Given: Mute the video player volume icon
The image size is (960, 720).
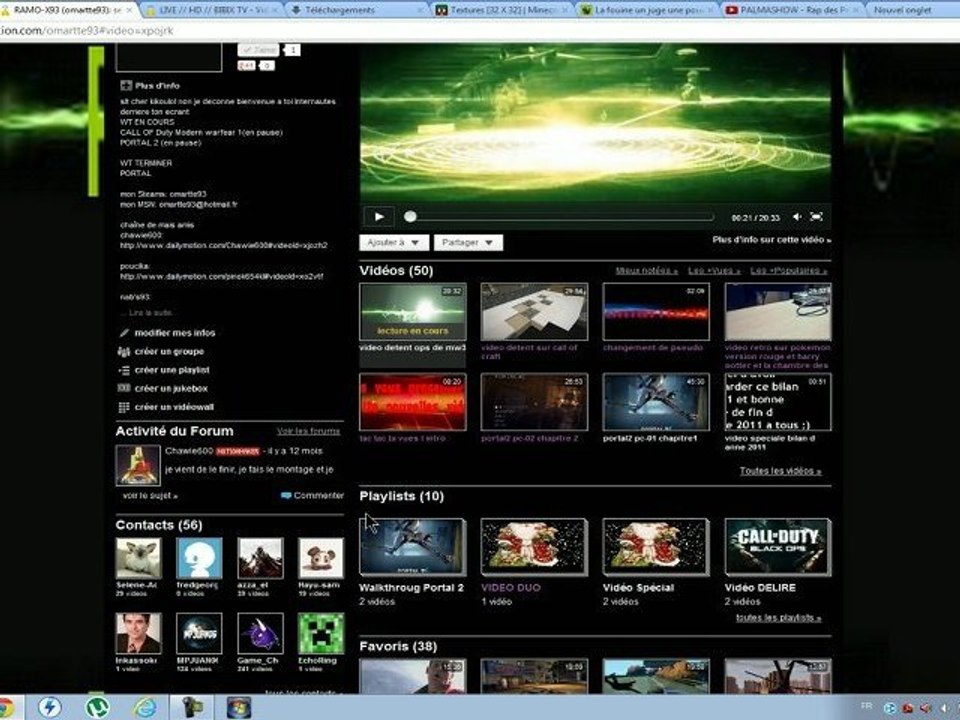Looking at the screenshot, I should (x=797, y=217).
